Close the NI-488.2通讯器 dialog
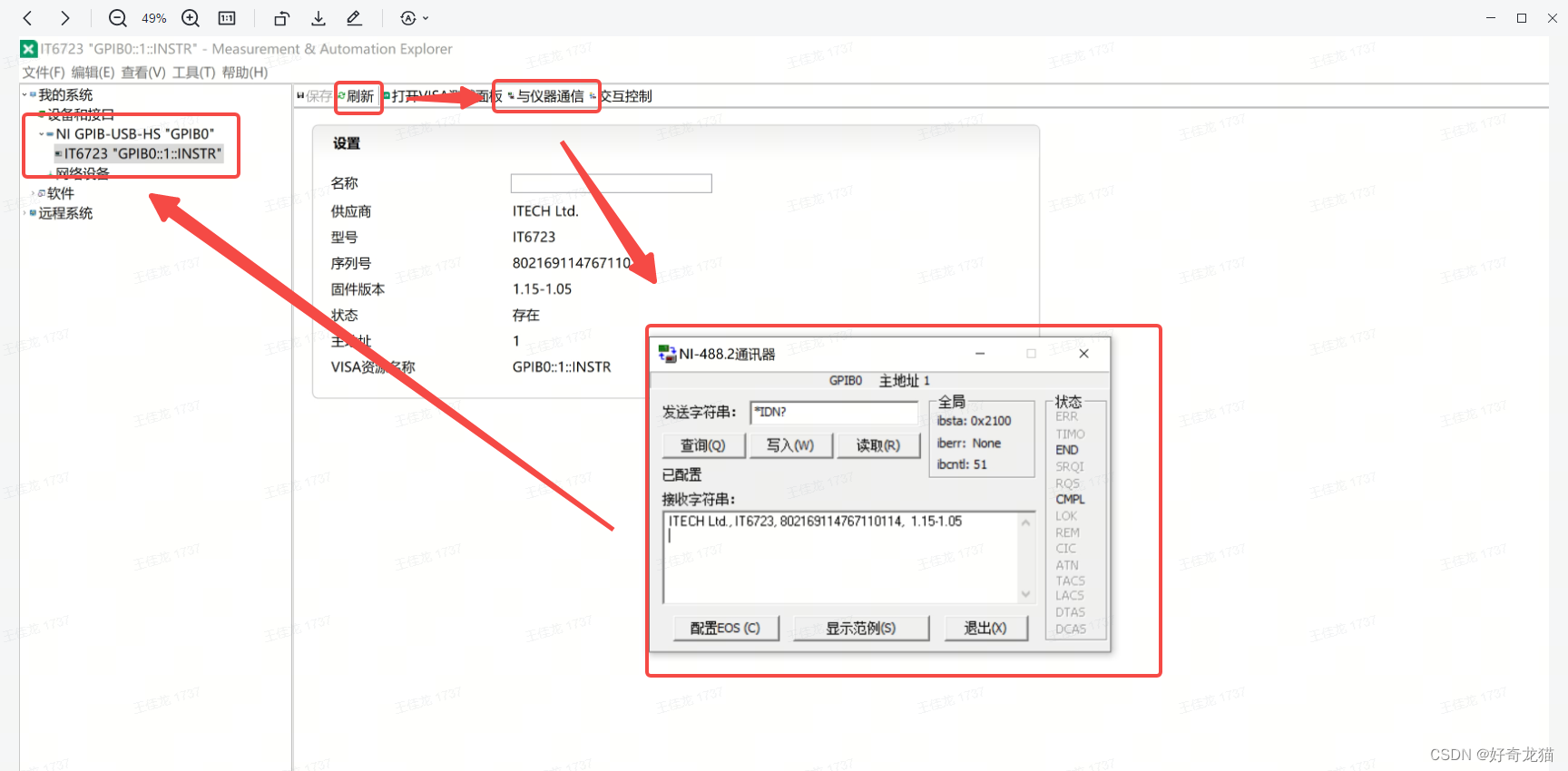This screenshot has width=1568, height=771. (1083, 354)
